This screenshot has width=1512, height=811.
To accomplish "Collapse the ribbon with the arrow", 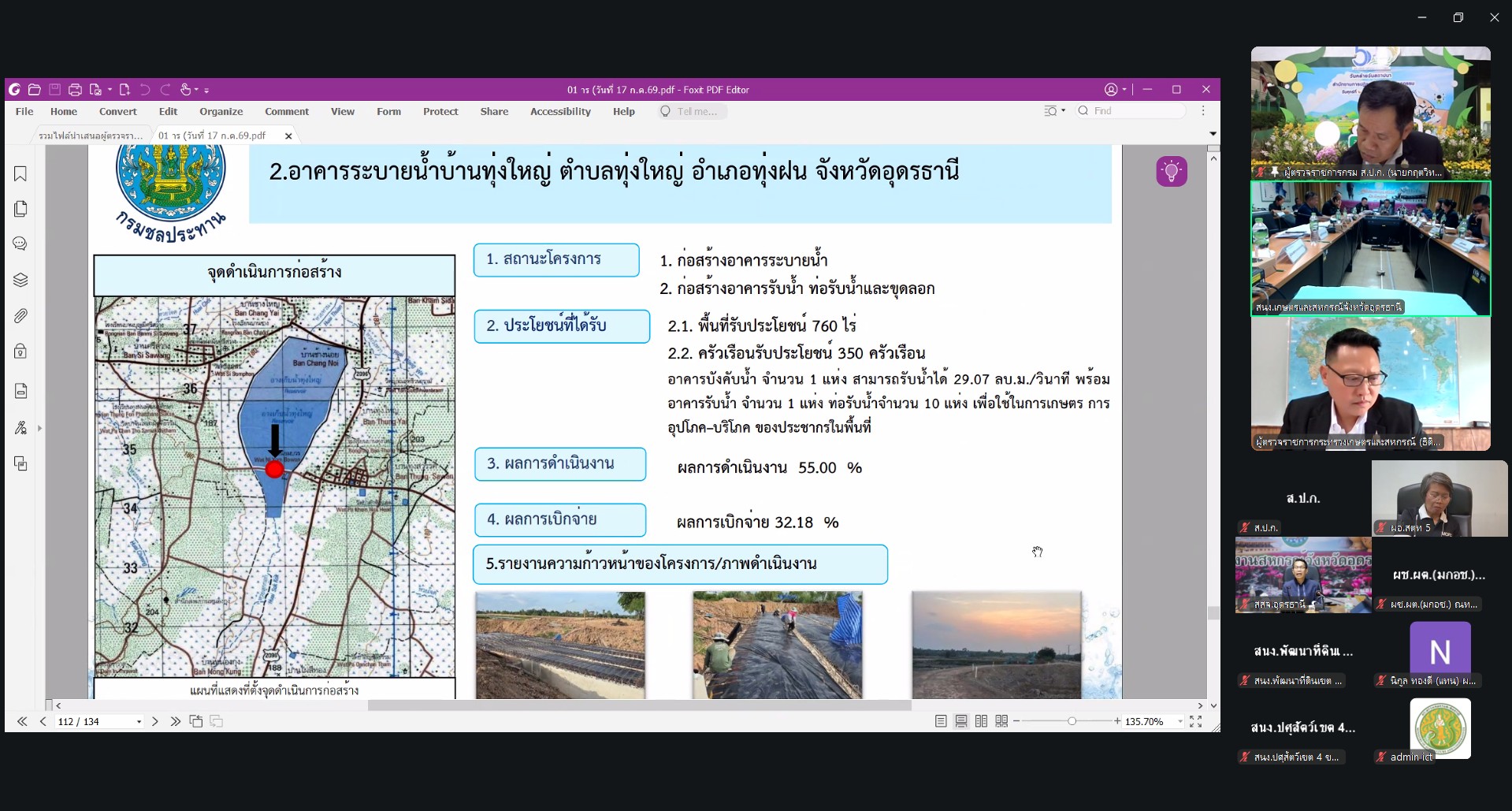I will 1213,134.
